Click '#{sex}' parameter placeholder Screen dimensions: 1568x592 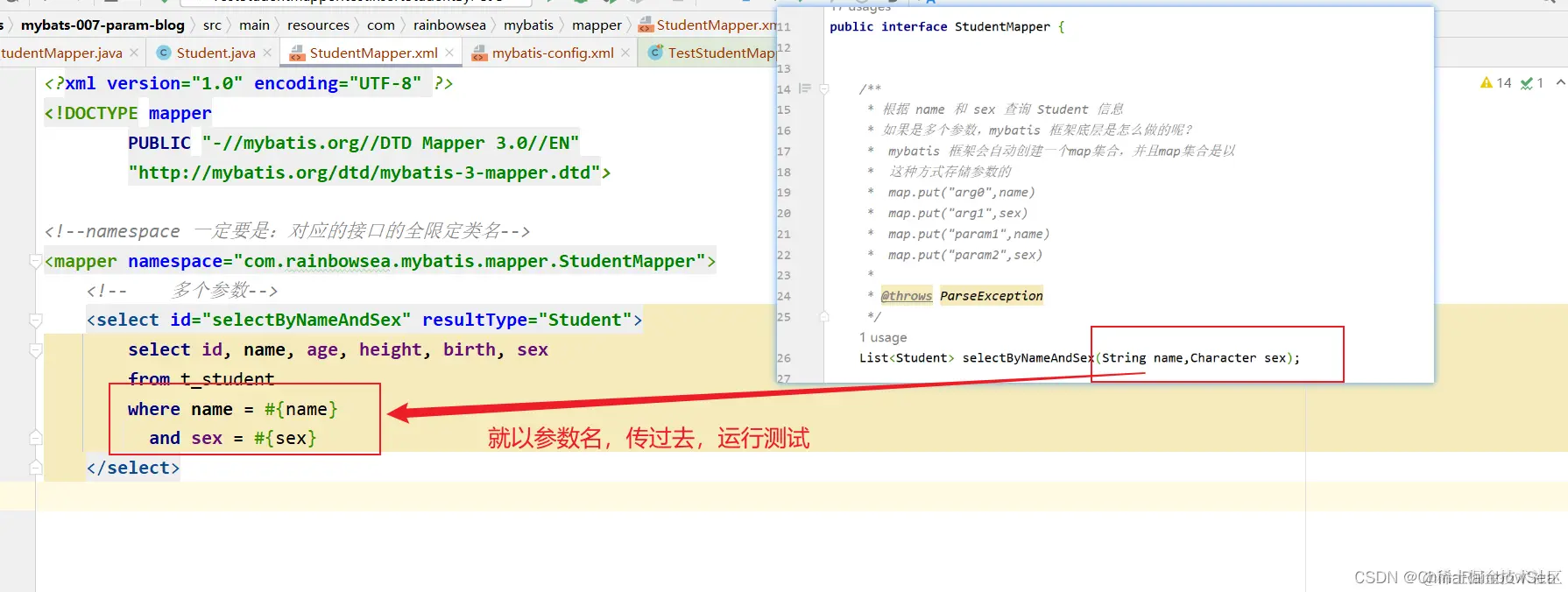(285, 438)
